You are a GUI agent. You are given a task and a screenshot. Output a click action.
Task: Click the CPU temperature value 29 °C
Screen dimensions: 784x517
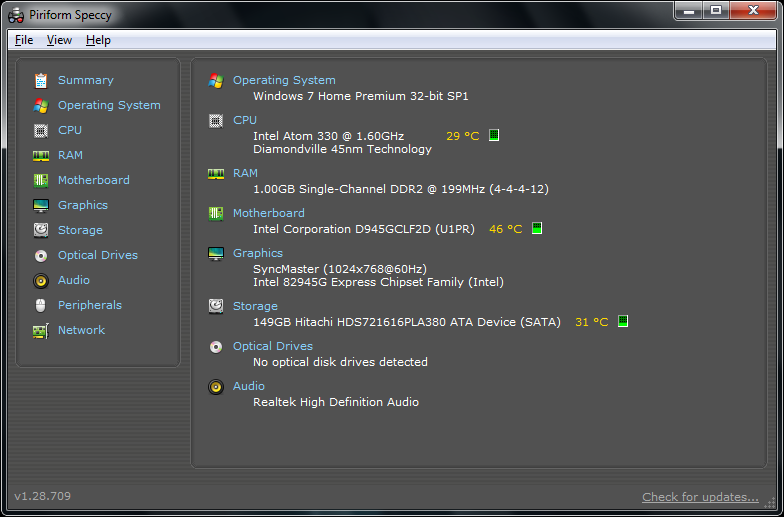coord(462,136)
